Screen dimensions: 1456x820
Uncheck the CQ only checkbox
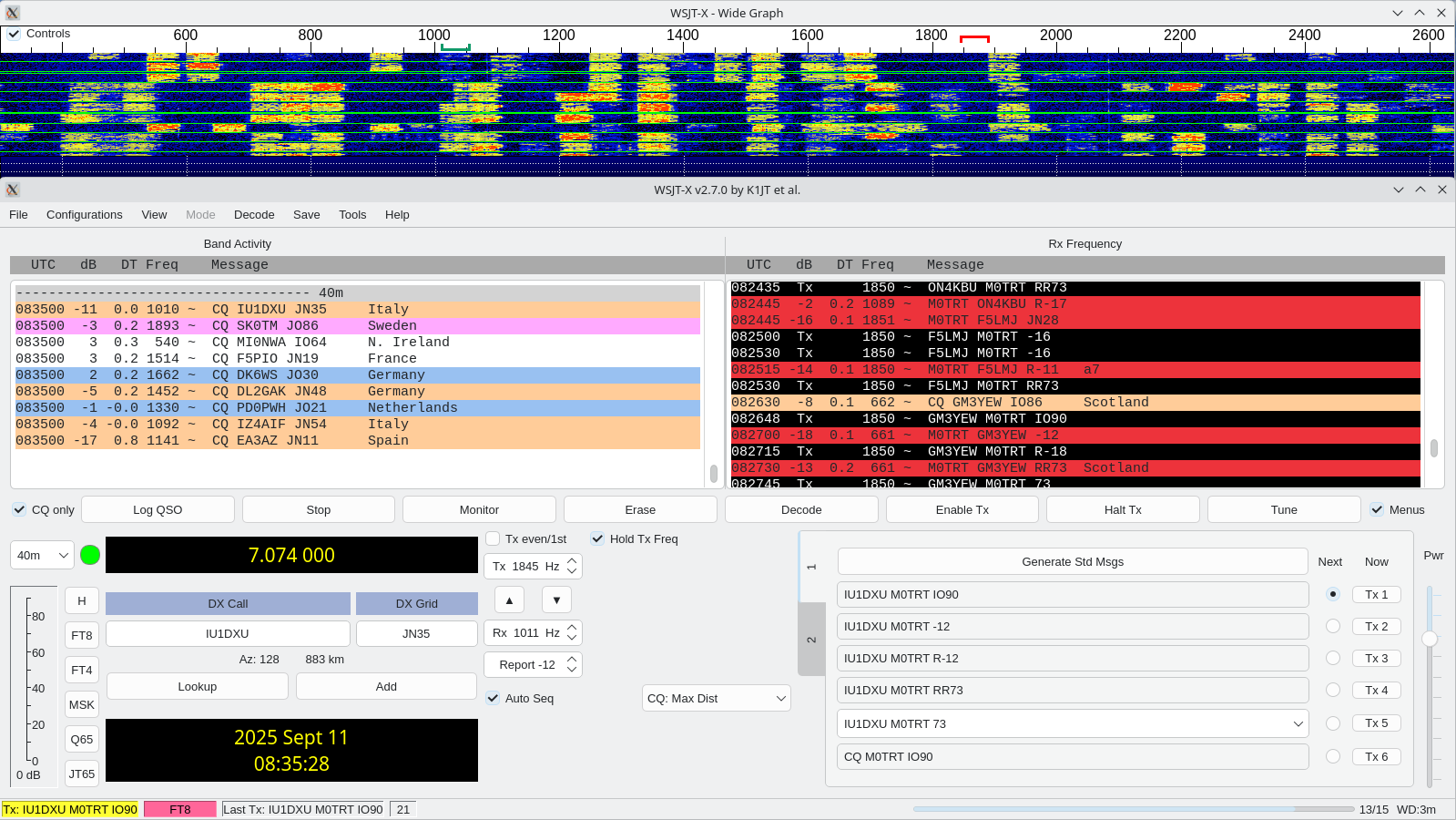pyautogui.click(x=19, y=509)
